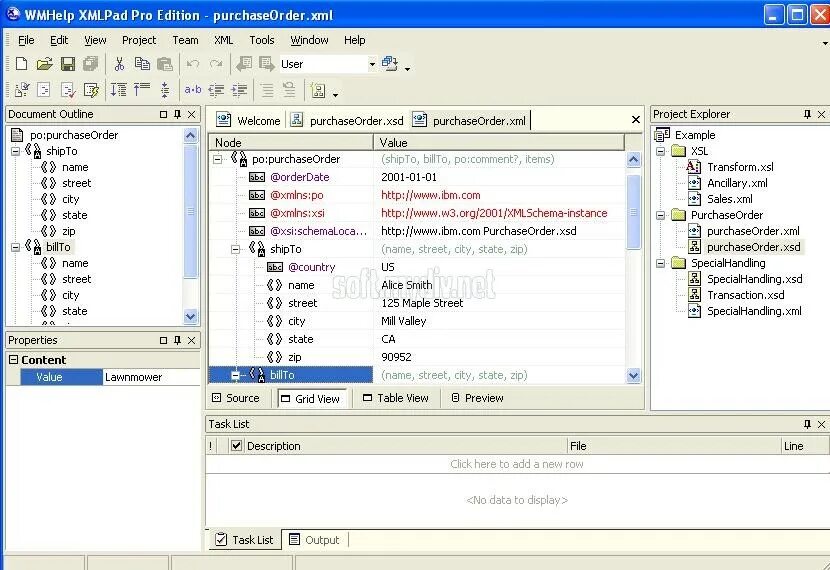Collapse shipTo node in grid view

236,249
